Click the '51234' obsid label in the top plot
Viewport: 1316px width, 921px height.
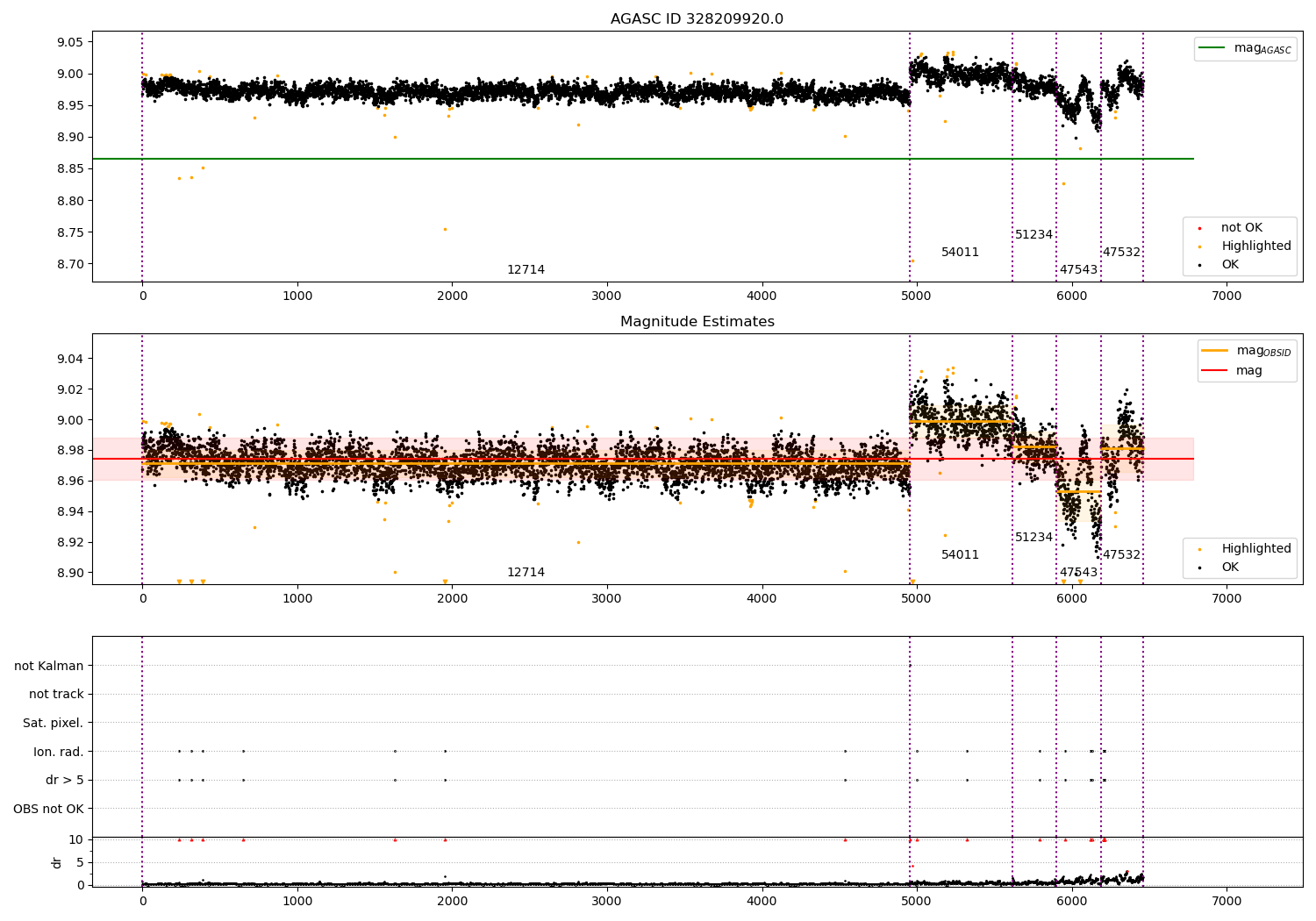1033,235
